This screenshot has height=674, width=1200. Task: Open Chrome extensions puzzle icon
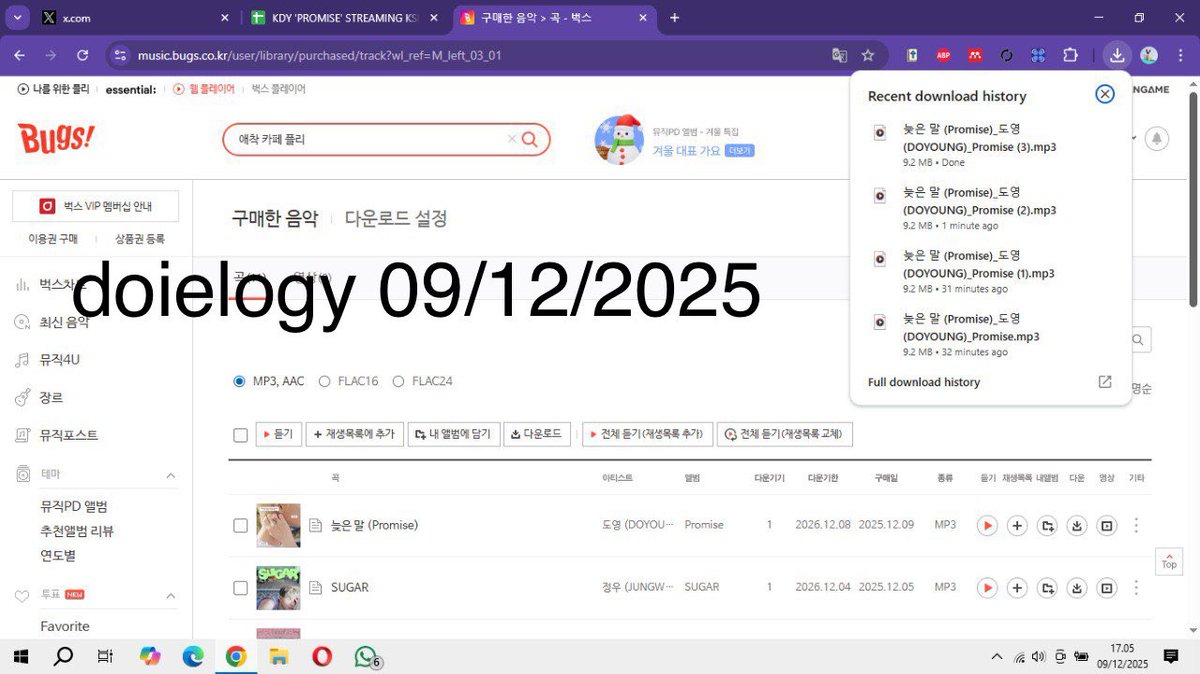1070,55
